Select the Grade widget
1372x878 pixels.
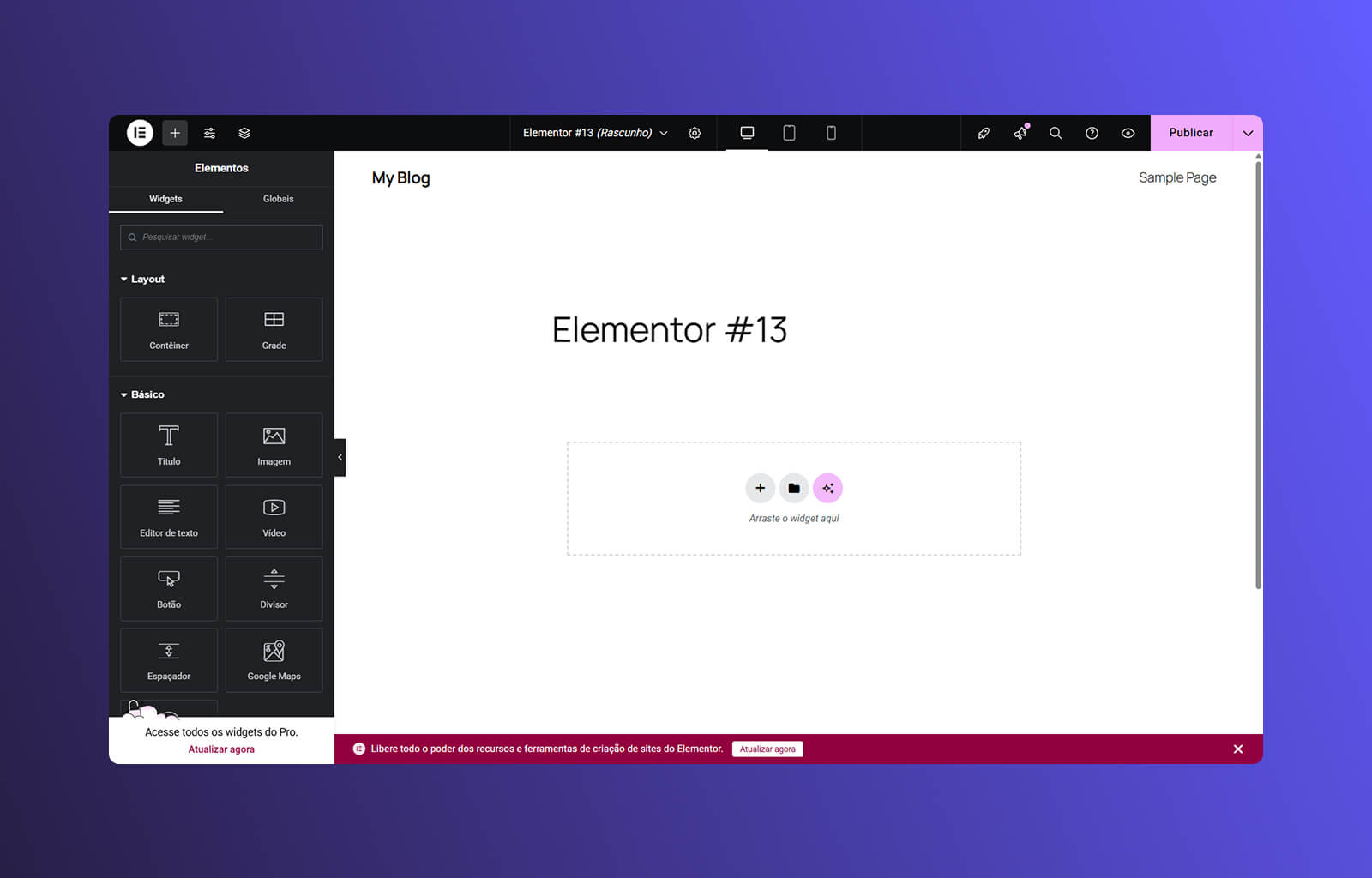pyautogui.click(x=274, y=329)
